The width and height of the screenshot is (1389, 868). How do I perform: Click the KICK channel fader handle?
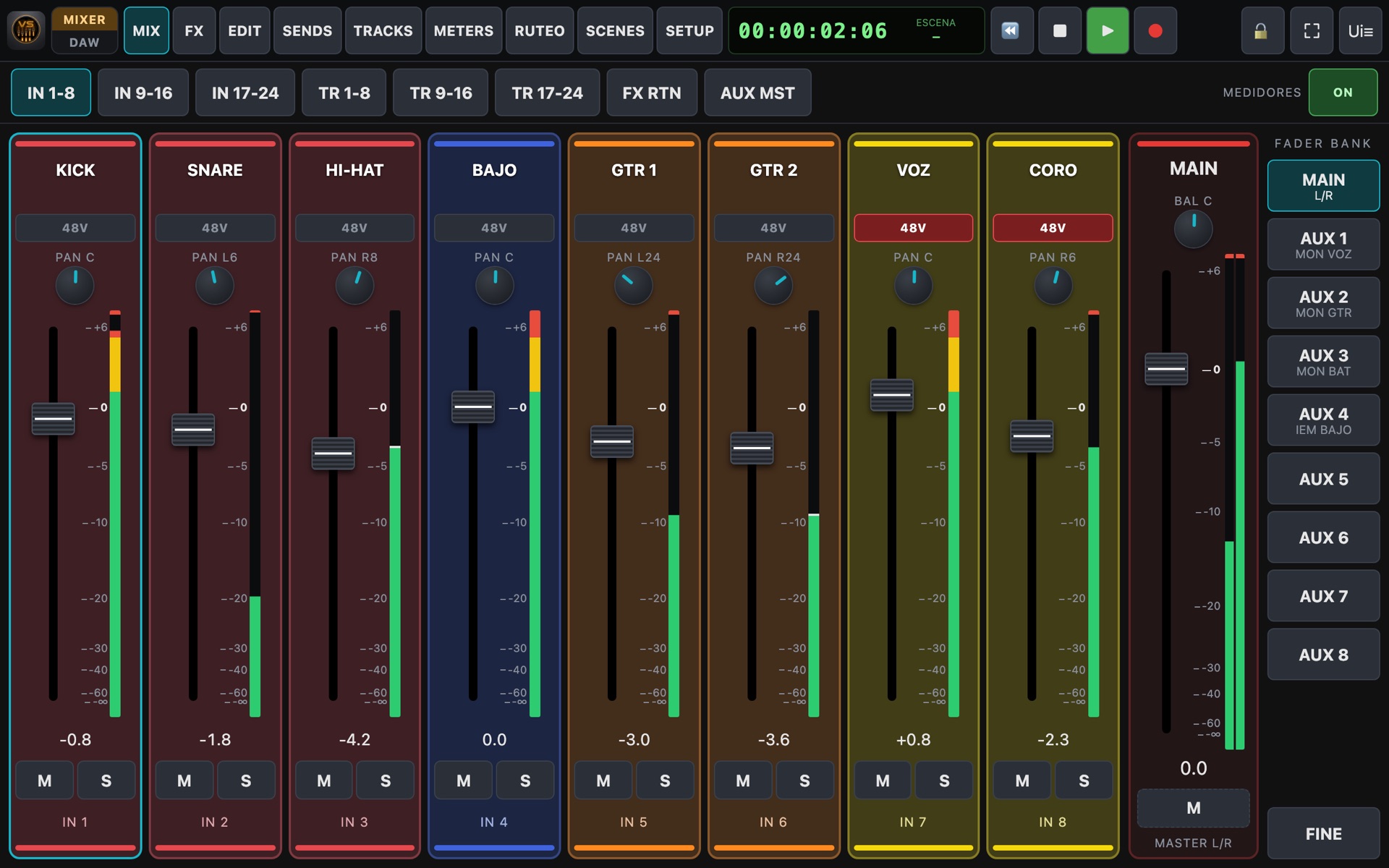coord(54,419)
